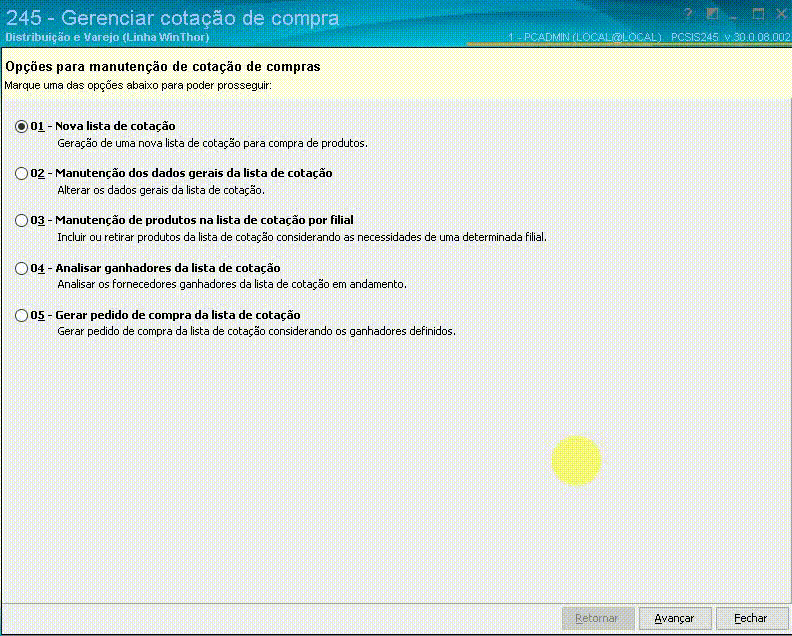
Task: Choose 05 Gerar pedido de compra option
Action: point(21,315)
